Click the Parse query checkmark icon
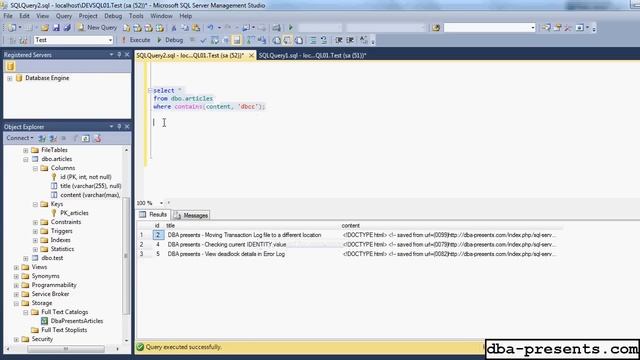Viewport: 640px width, 360px height. point(203,40)
